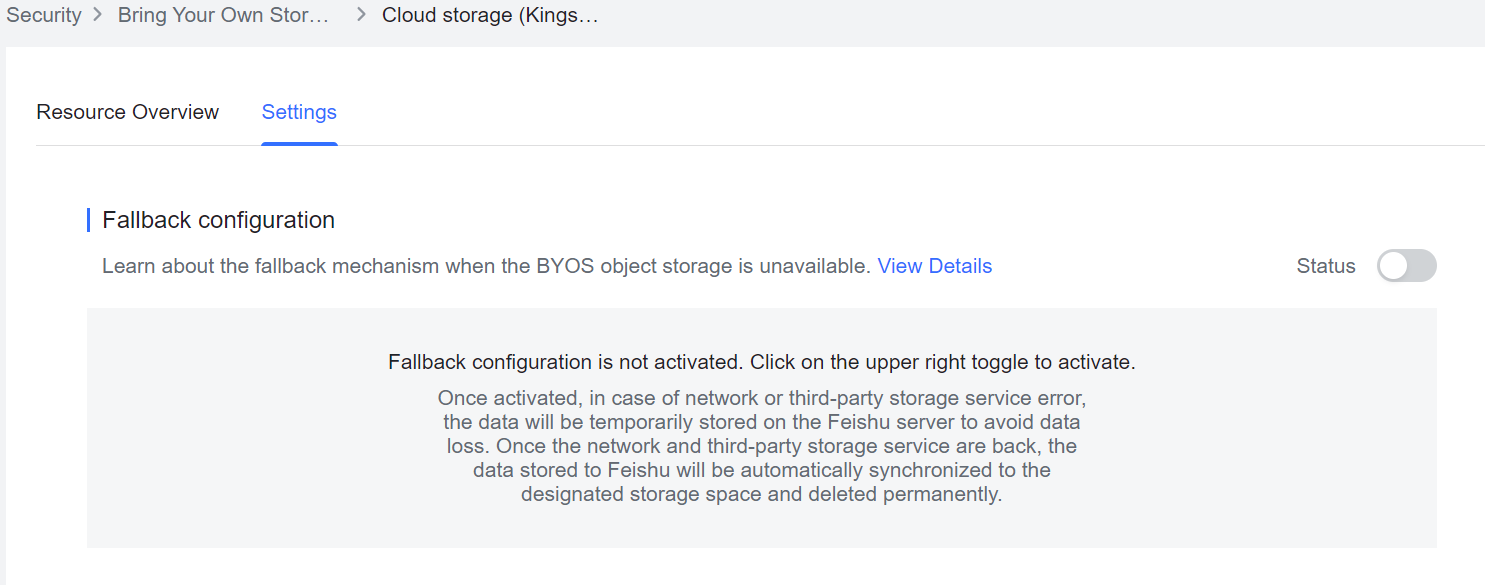The height and width of the screenshot is (585, 1485).
Task: Select Cloud storage (Kings...) in the breadcrumb
Action: pos(489,15)
